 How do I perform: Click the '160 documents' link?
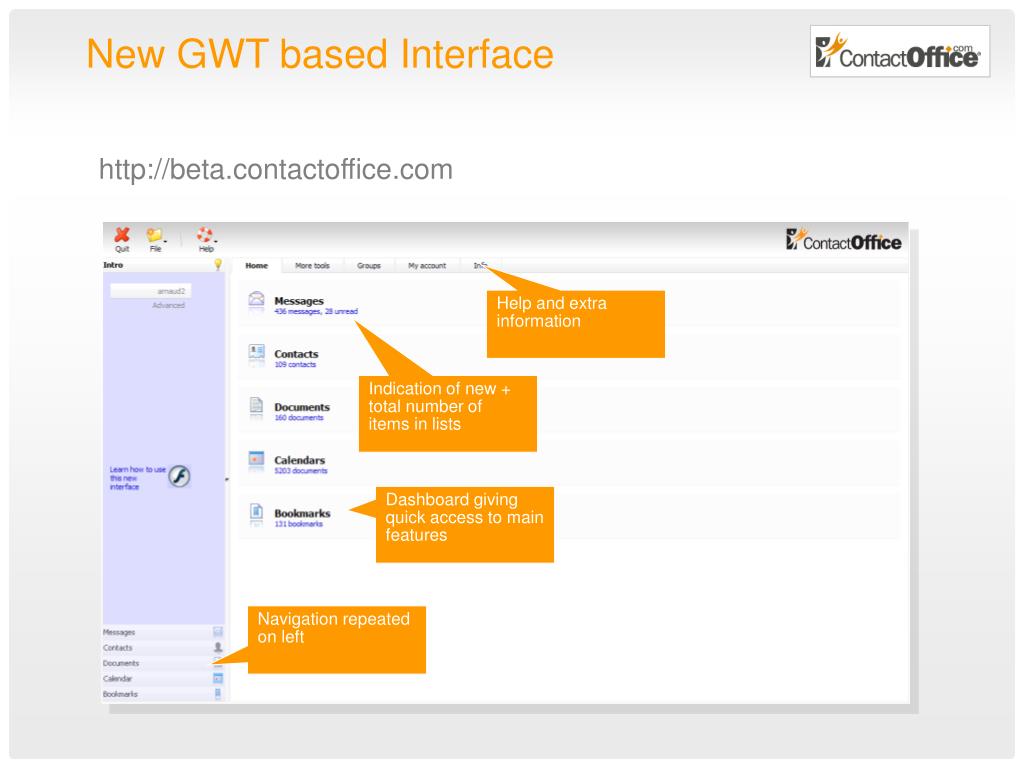tap(299, 418)
